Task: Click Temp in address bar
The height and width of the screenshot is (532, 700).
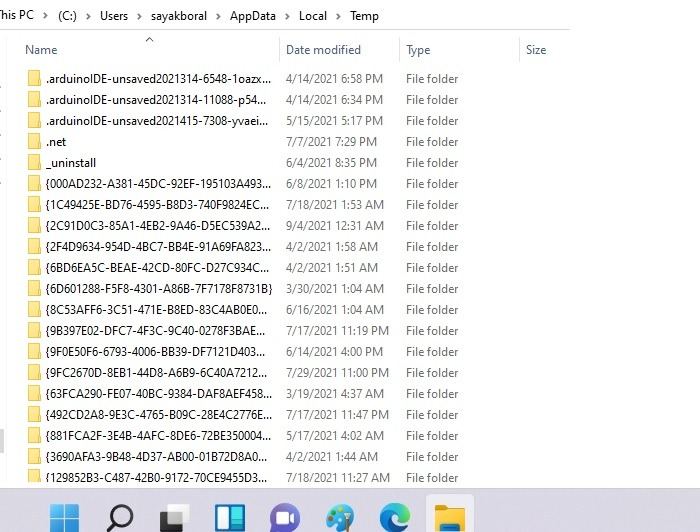Action: coord(364,16)
